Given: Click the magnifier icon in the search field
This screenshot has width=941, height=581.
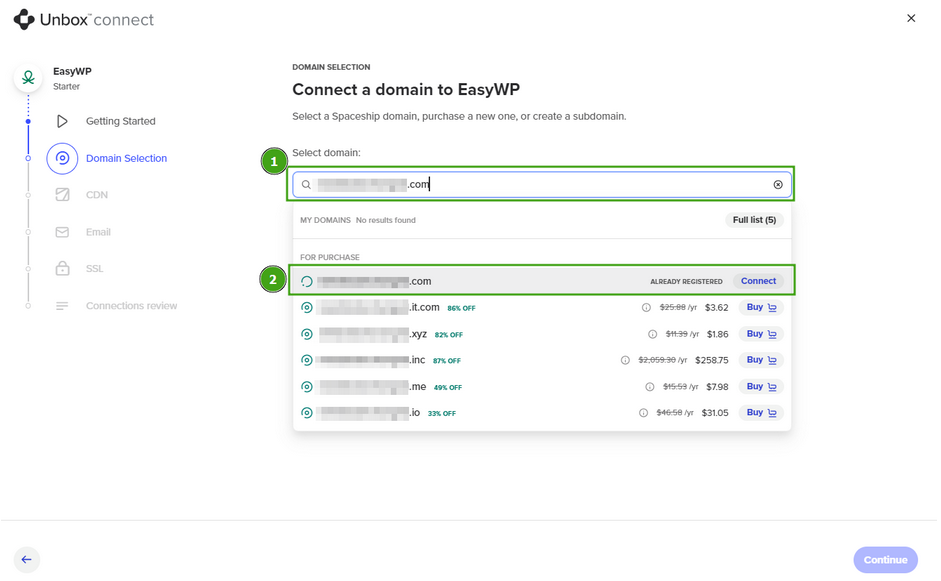Looking at the screenshot, I should [306, 184].
